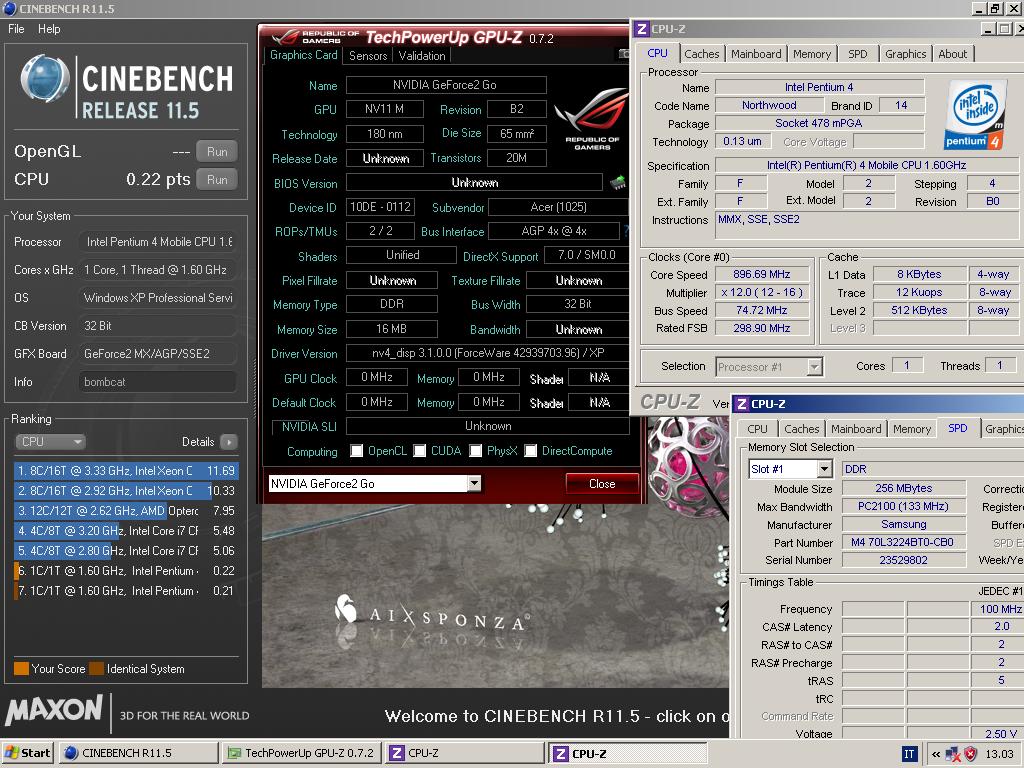Open the NVIDIA GeForce2 Go card selector dropdown
Screen dimensions: 1024x768
click(x=475, y=483)
